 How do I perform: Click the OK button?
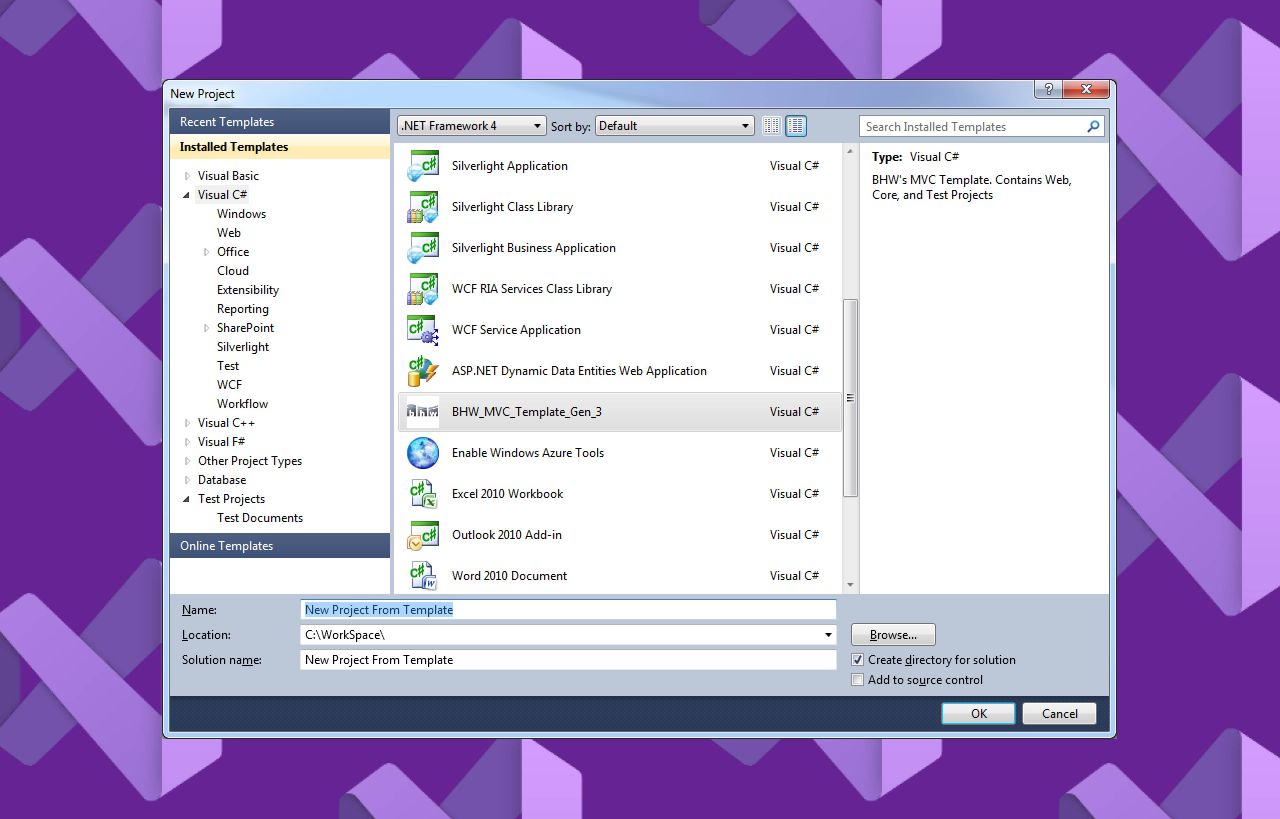point(979,714)
